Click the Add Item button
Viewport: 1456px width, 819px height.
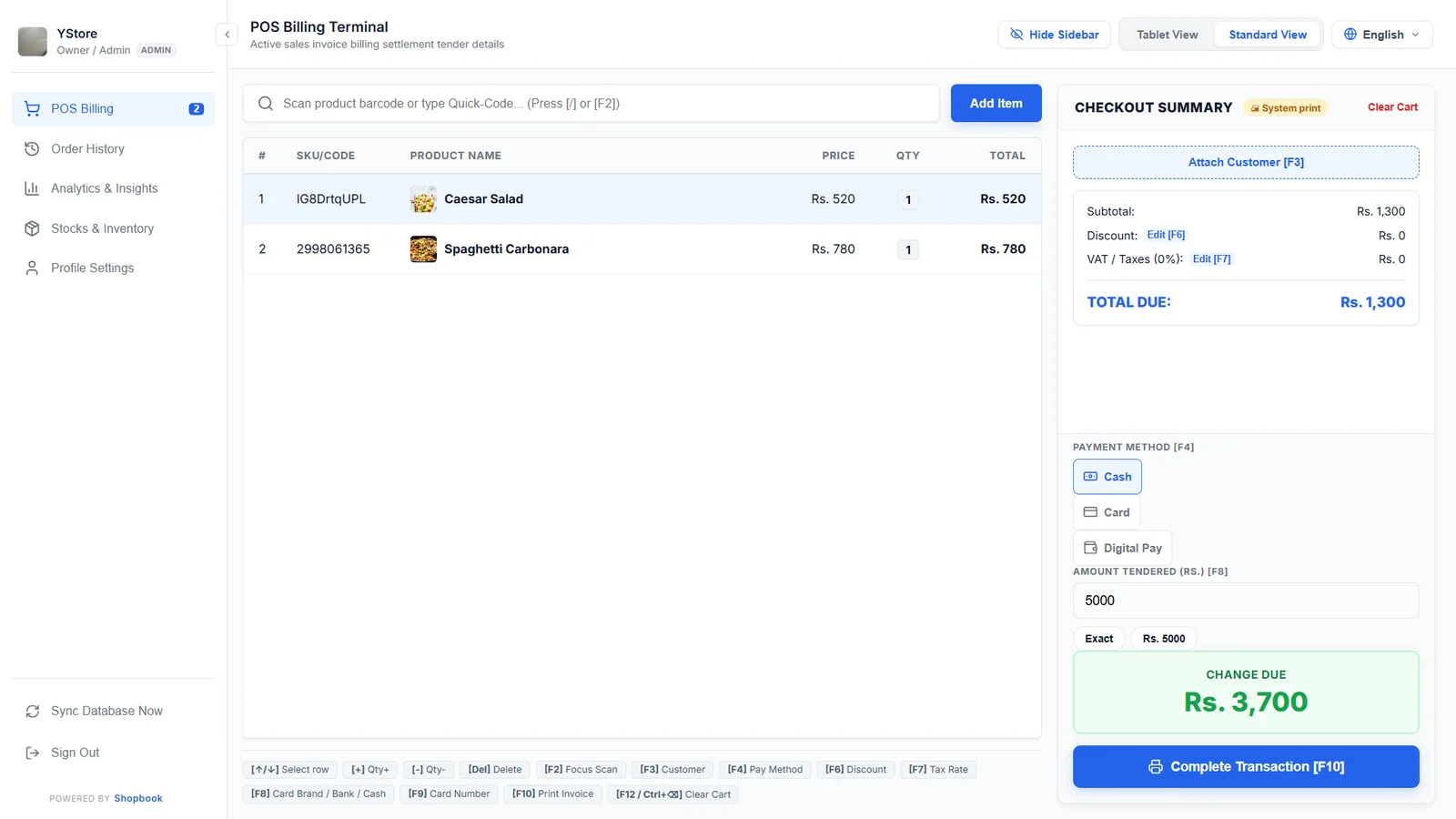[996, 104]
